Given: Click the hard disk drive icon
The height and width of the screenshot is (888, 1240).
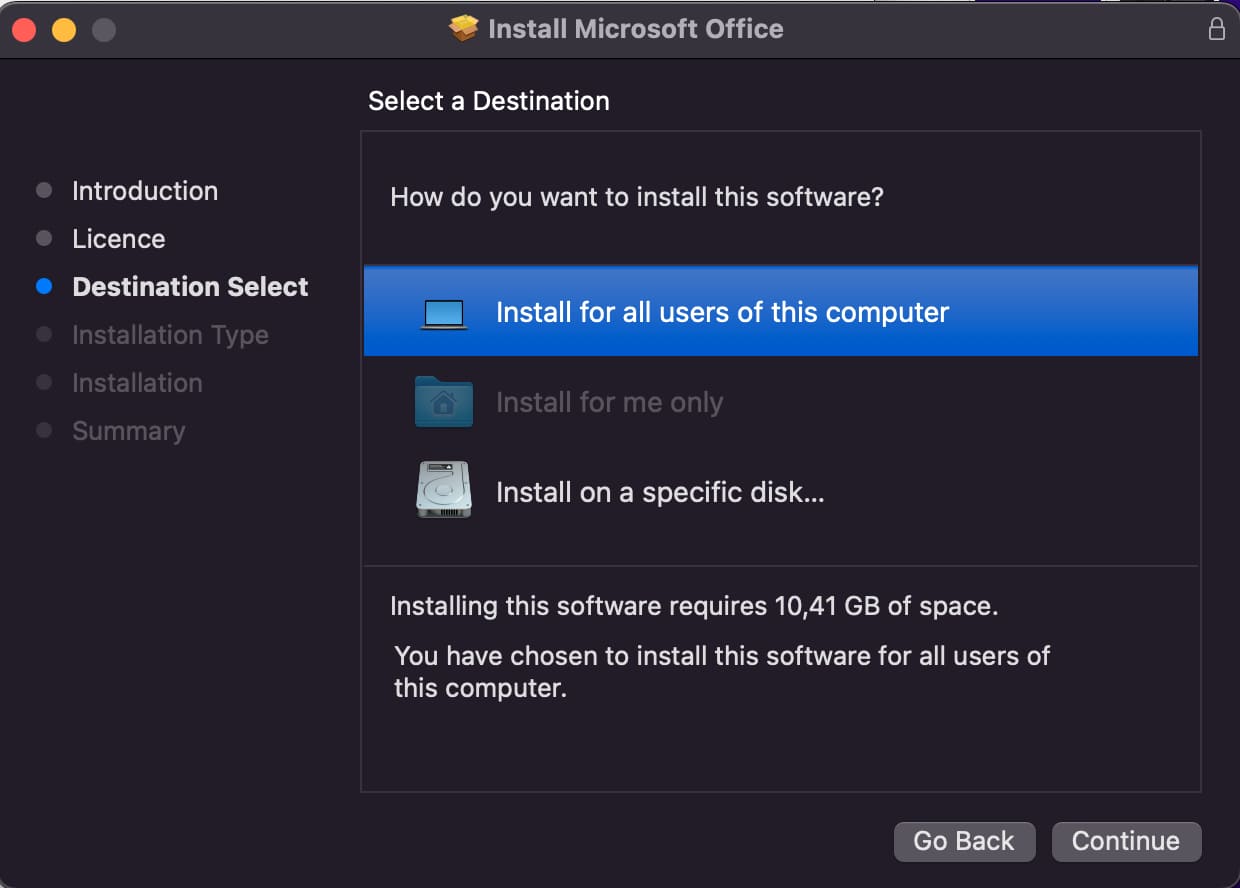Looking at the screenshot, I should 443,490.
